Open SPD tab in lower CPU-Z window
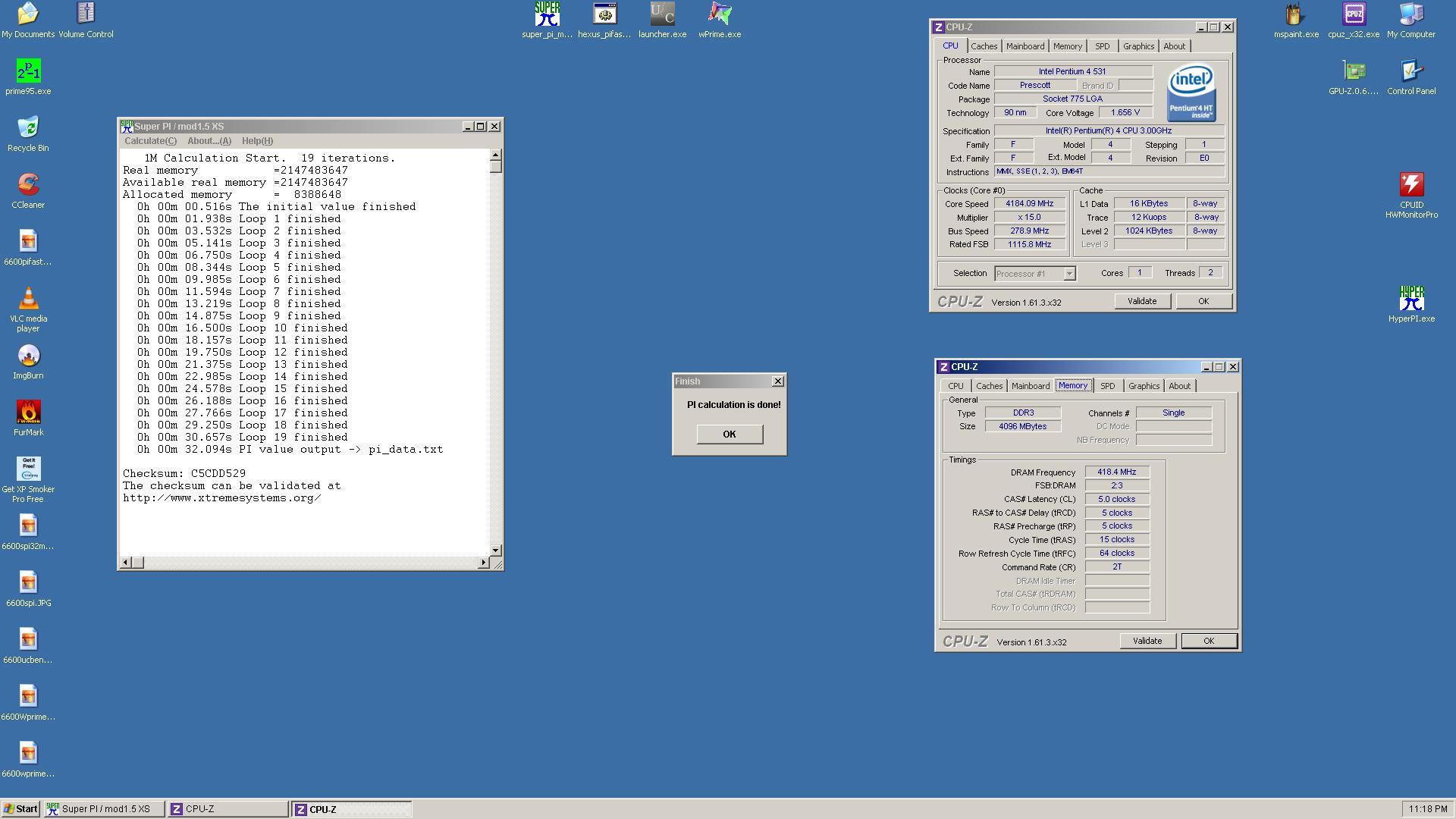Image resolution: width=1456 pixels, height=819 pixels. pos(1107,386)
